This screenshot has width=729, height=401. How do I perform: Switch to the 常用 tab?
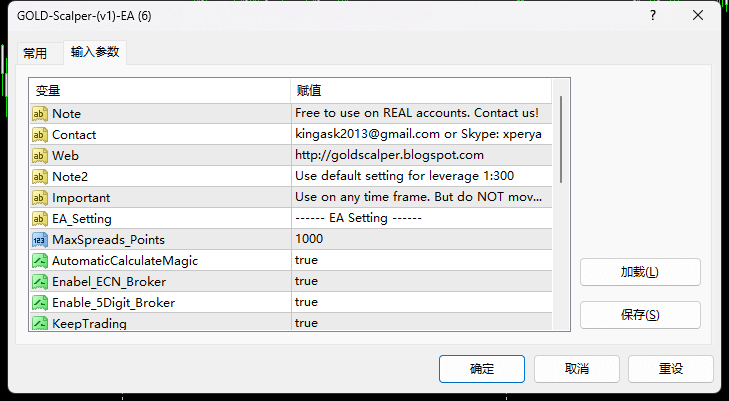35,53
